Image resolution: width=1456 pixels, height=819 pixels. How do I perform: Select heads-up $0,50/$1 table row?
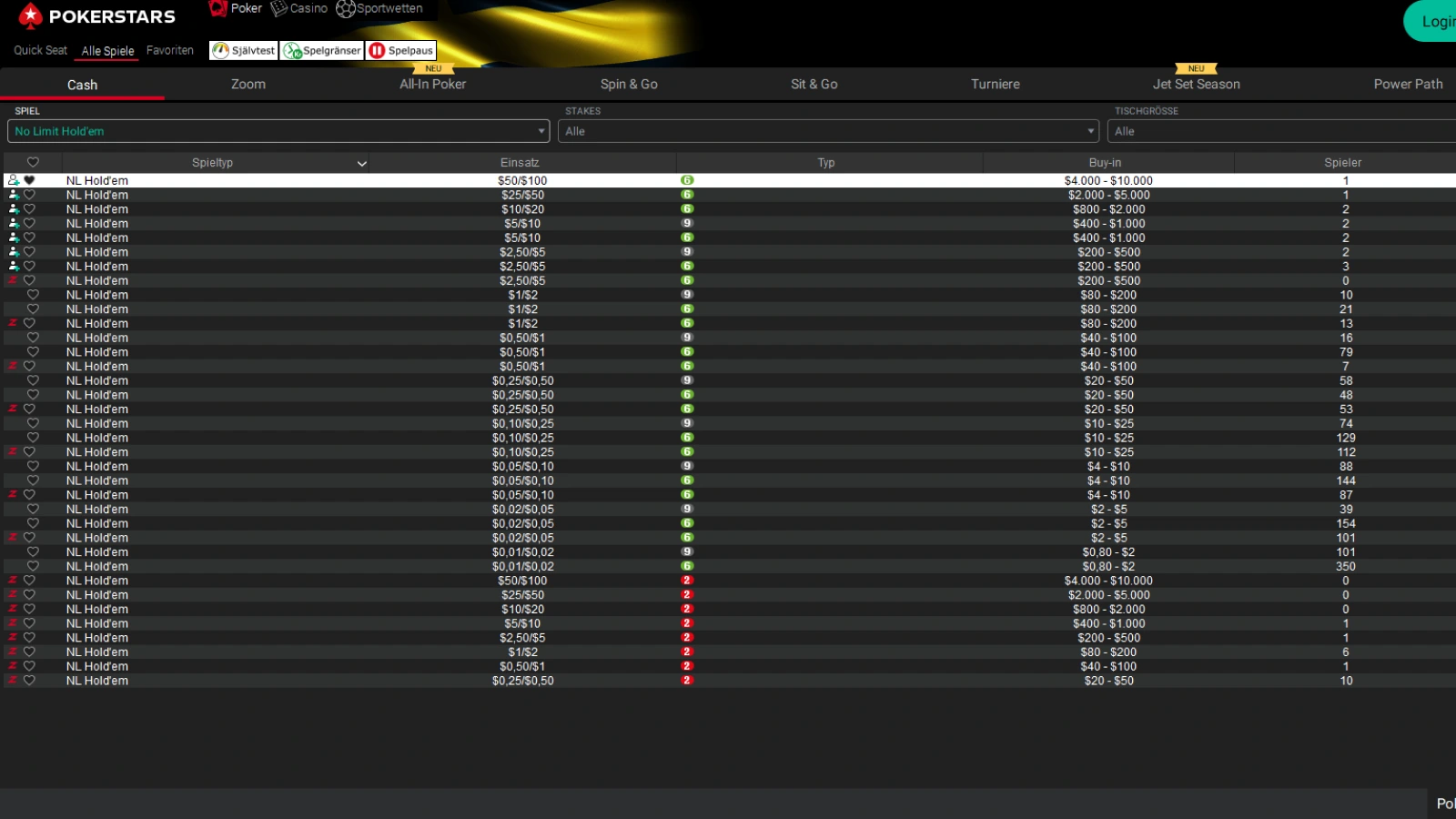coord(730,666)
